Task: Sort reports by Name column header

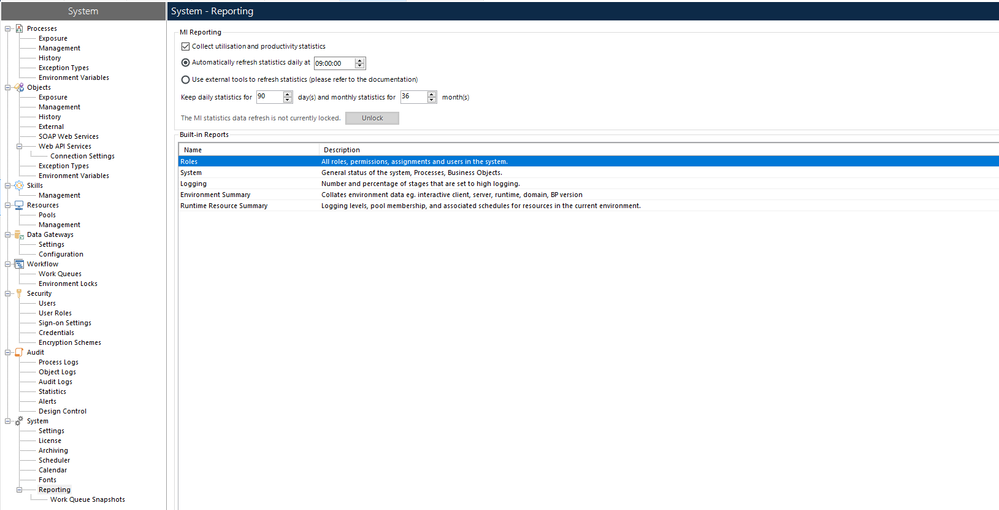Action: click(x=249, y=150)
